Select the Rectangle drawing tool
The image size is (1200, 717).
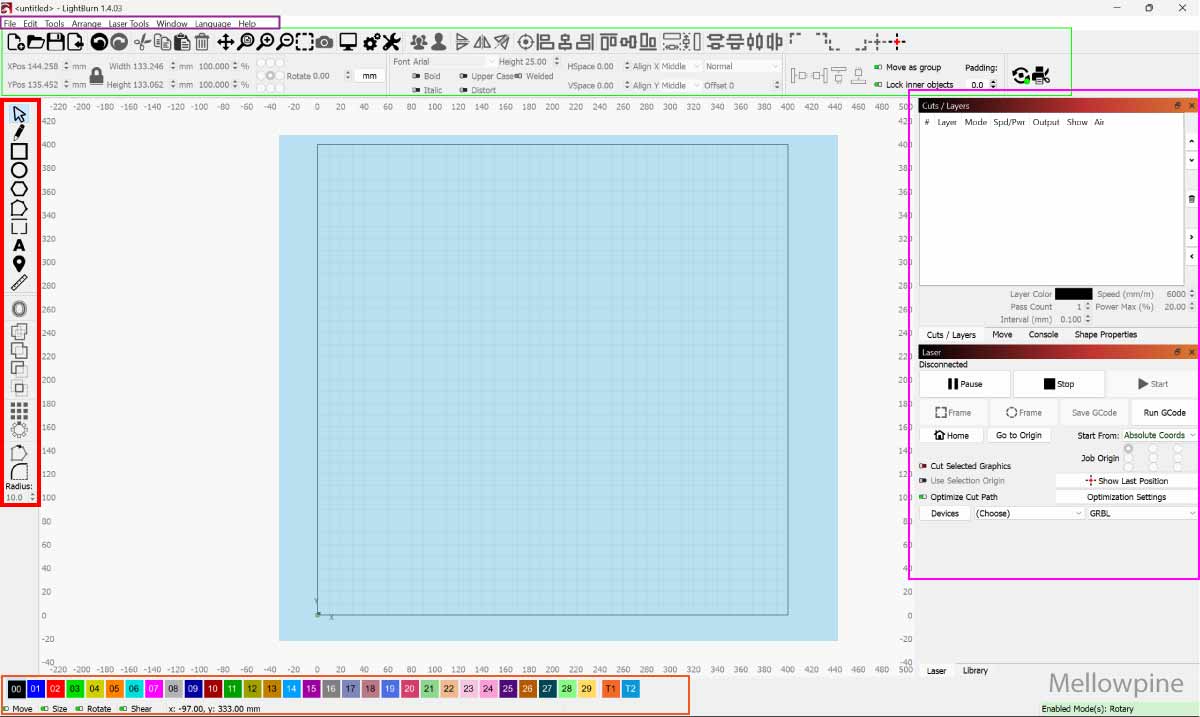pos(19,151)
